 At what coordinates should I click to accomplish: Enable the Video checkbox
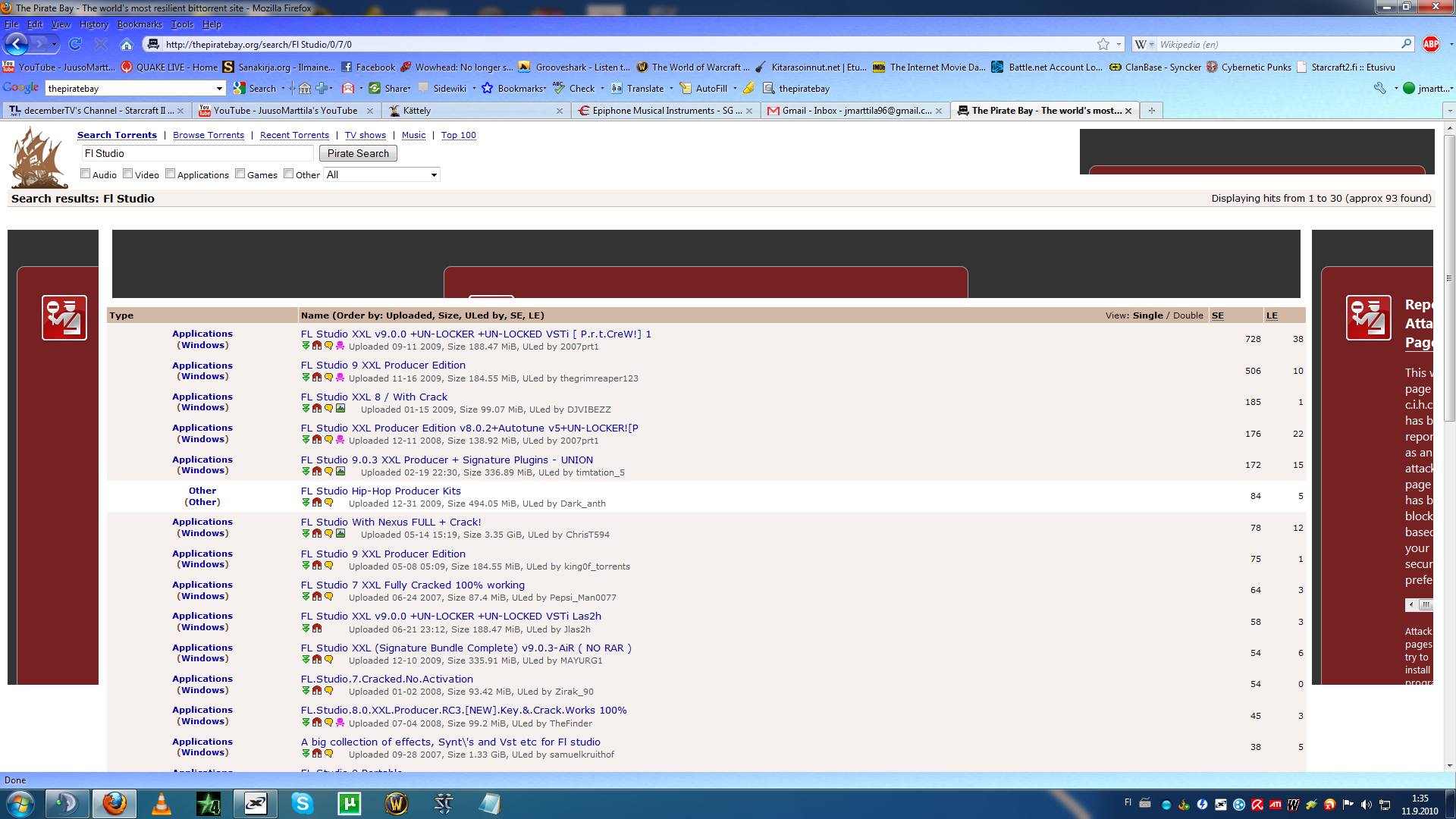[x=128, y=174]
